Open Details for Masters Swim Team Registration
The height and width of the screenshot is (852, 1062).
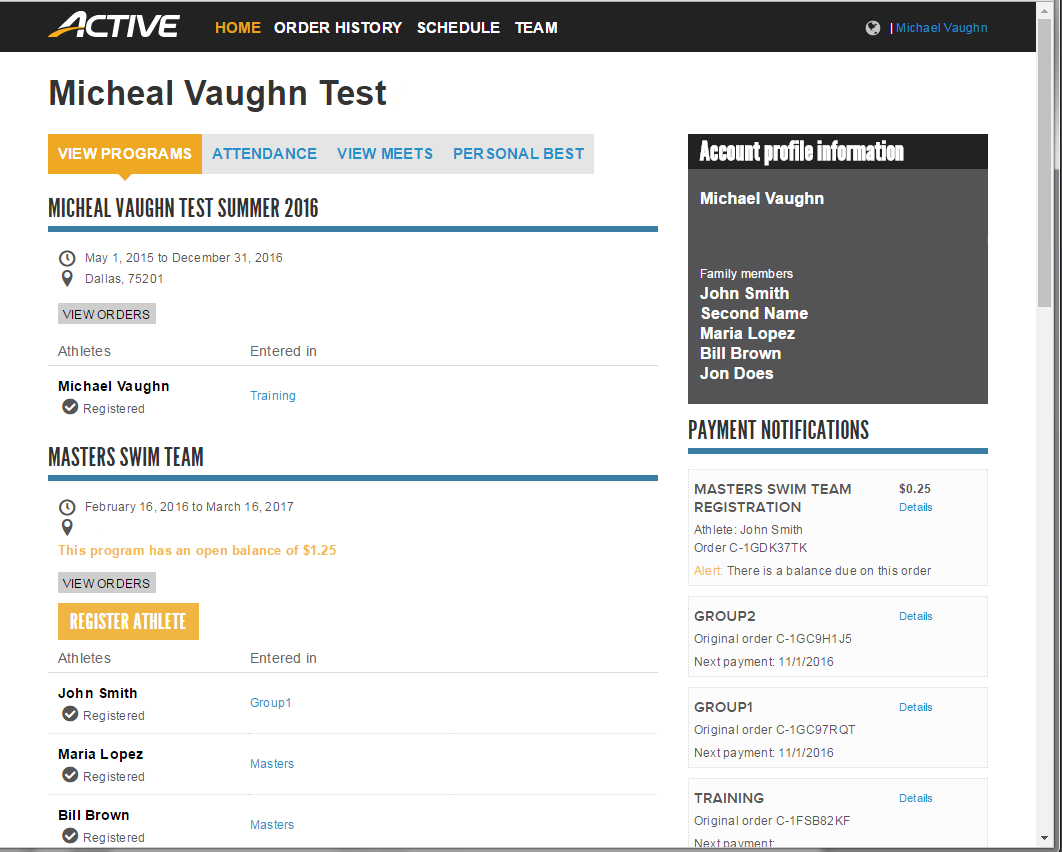click(915, 507)
